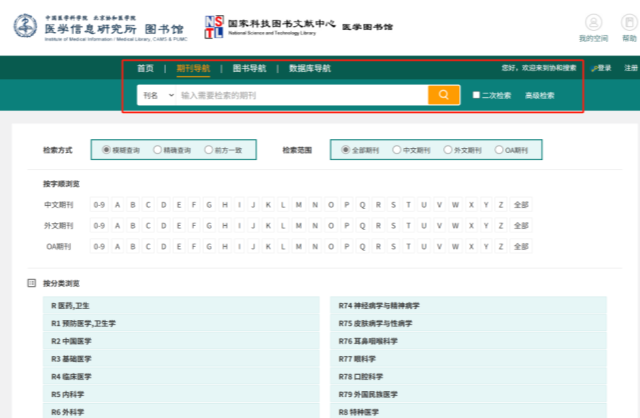Click the 高级检索 advanced search link
The width and height of the screenshot is (640, 418).
point(539,95)
